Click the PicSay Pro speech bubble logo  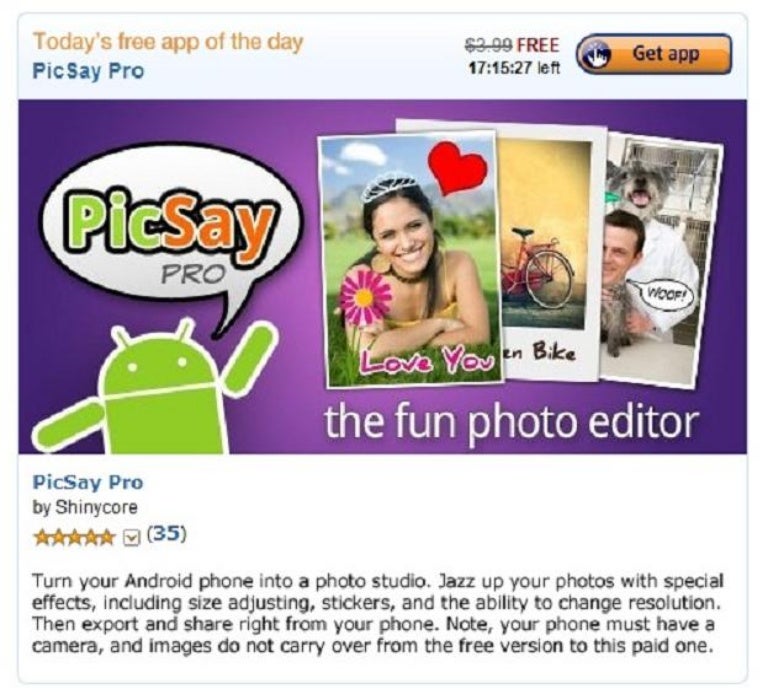click(171, 236)
